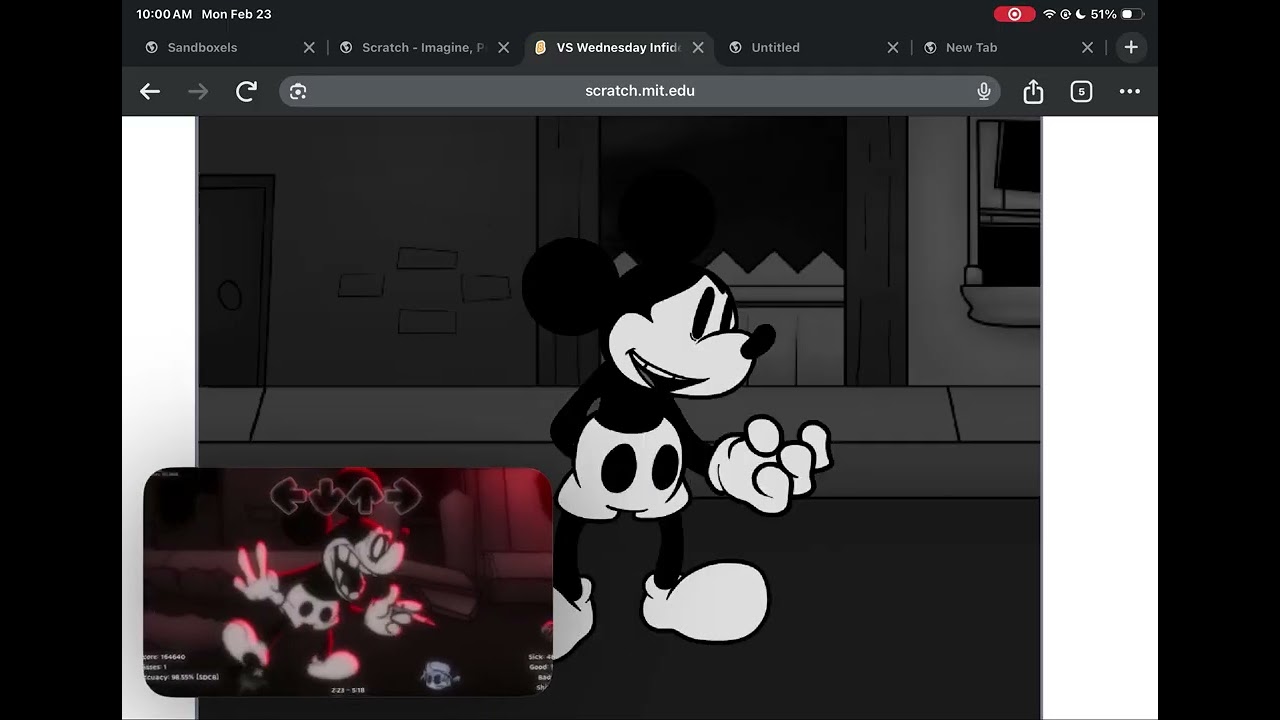1280x720 pixels.
Task: Close the Scratch - Imagine tab
Action: (x=504, y=47)
